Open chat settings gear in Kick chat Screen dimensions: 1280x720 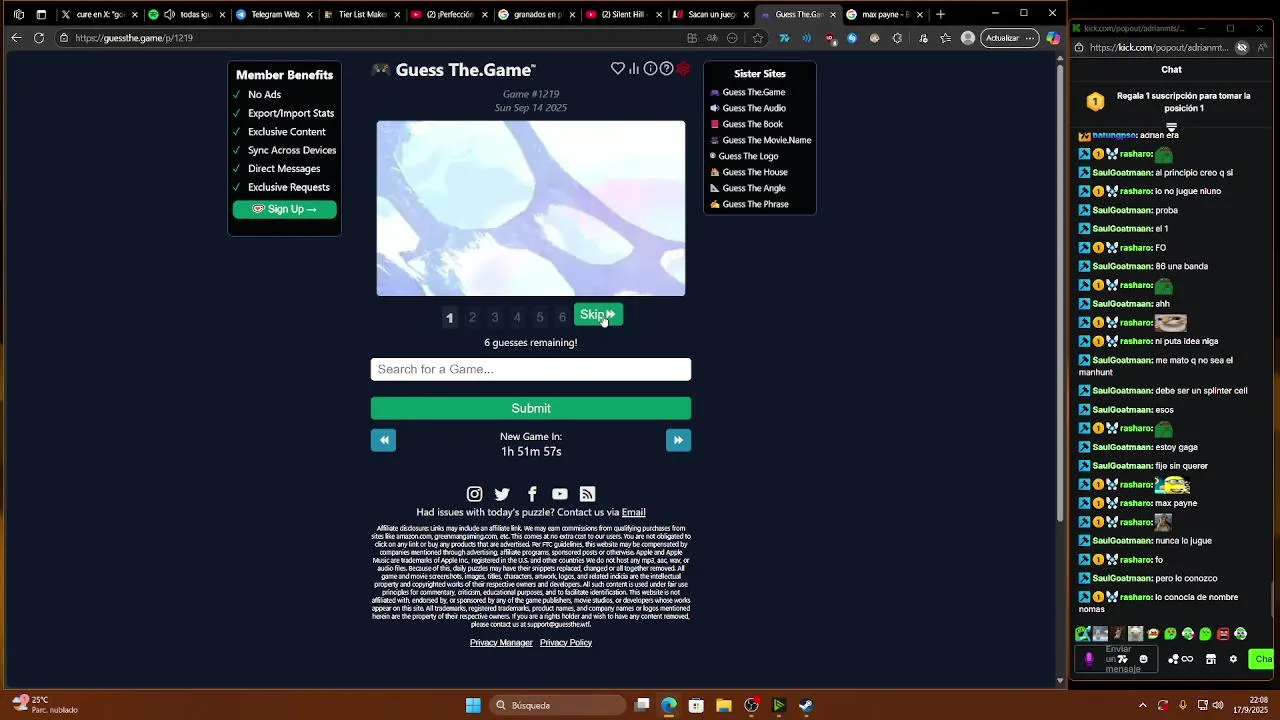tap(1233, 659)
